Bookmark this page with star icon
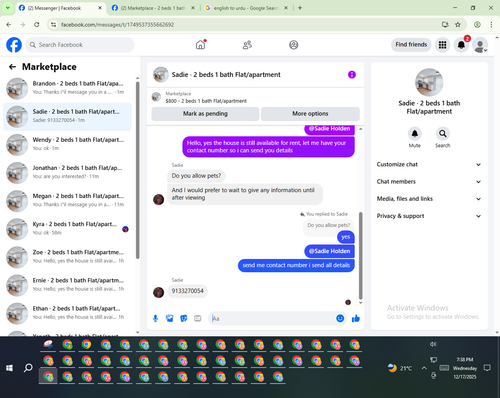This screenshot has height=398, width=500. (x=458, y=25)
